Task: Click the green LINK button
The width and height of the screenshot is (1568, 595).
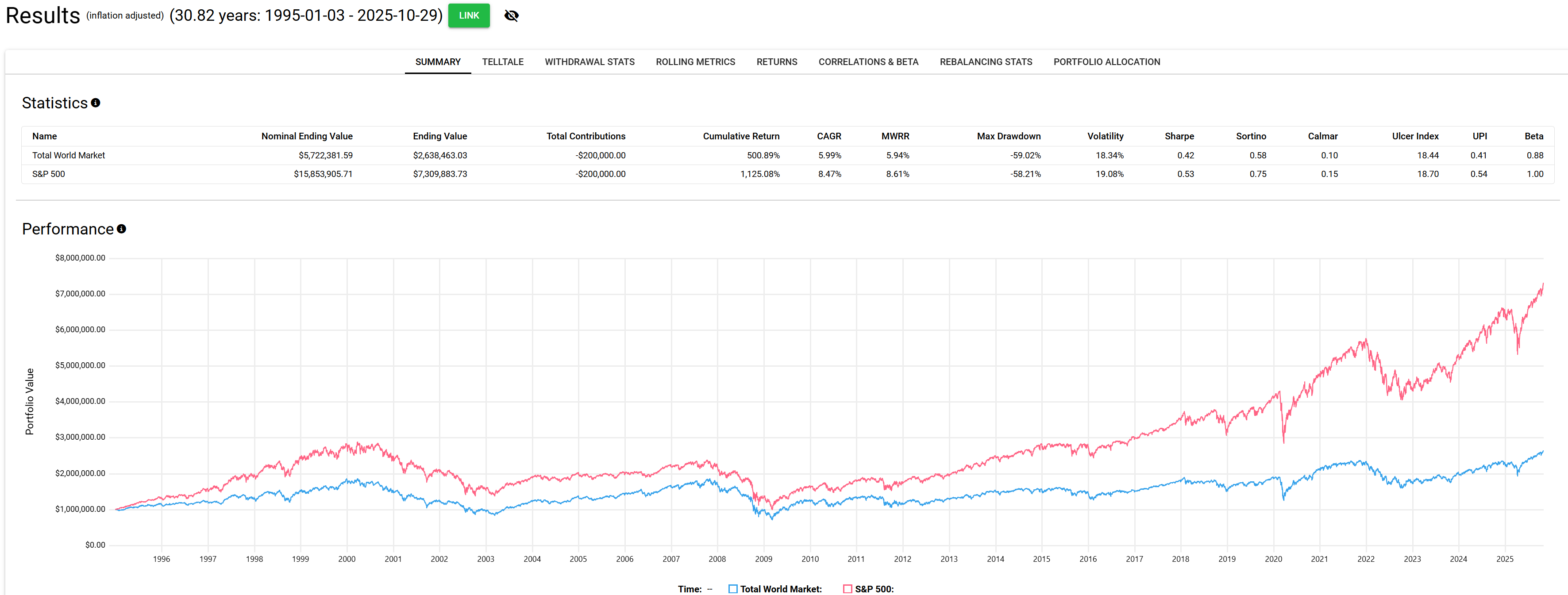Action: pos(469,16)
